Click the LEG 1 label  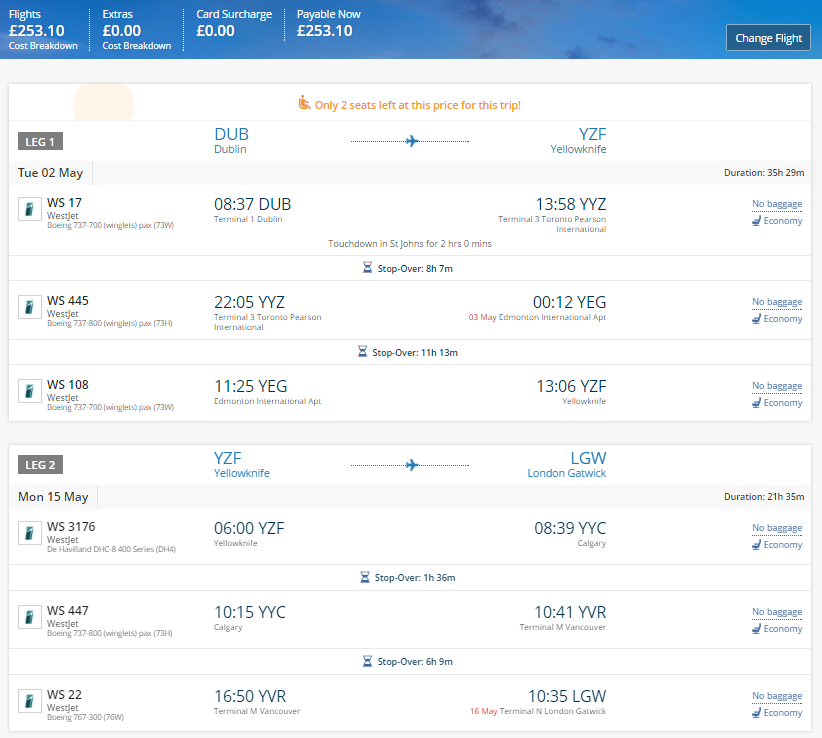(x=40, y=142)
